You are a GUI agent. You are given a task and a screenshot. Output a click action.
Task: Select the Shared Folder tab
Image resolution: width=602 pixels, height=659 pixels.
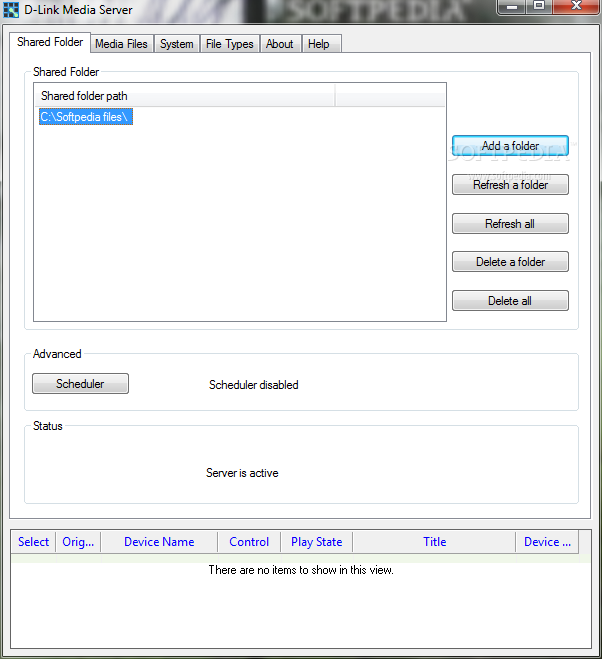(50, 42)
